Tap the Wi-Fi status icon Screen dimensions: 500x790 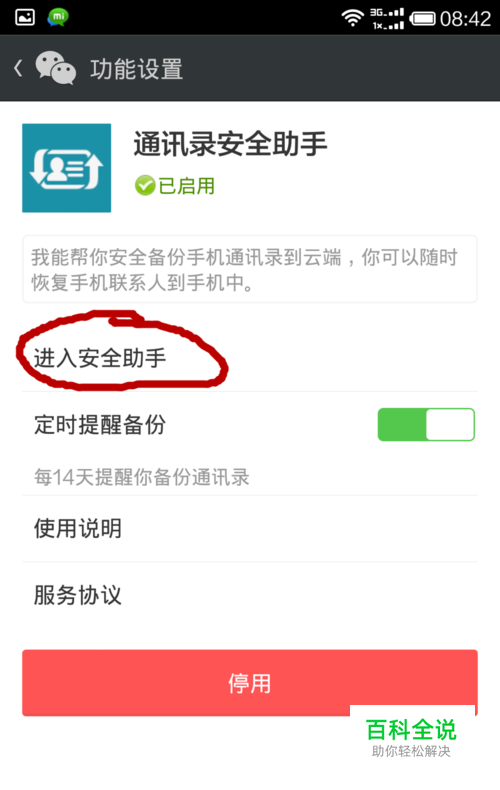(x=353, y=18)
